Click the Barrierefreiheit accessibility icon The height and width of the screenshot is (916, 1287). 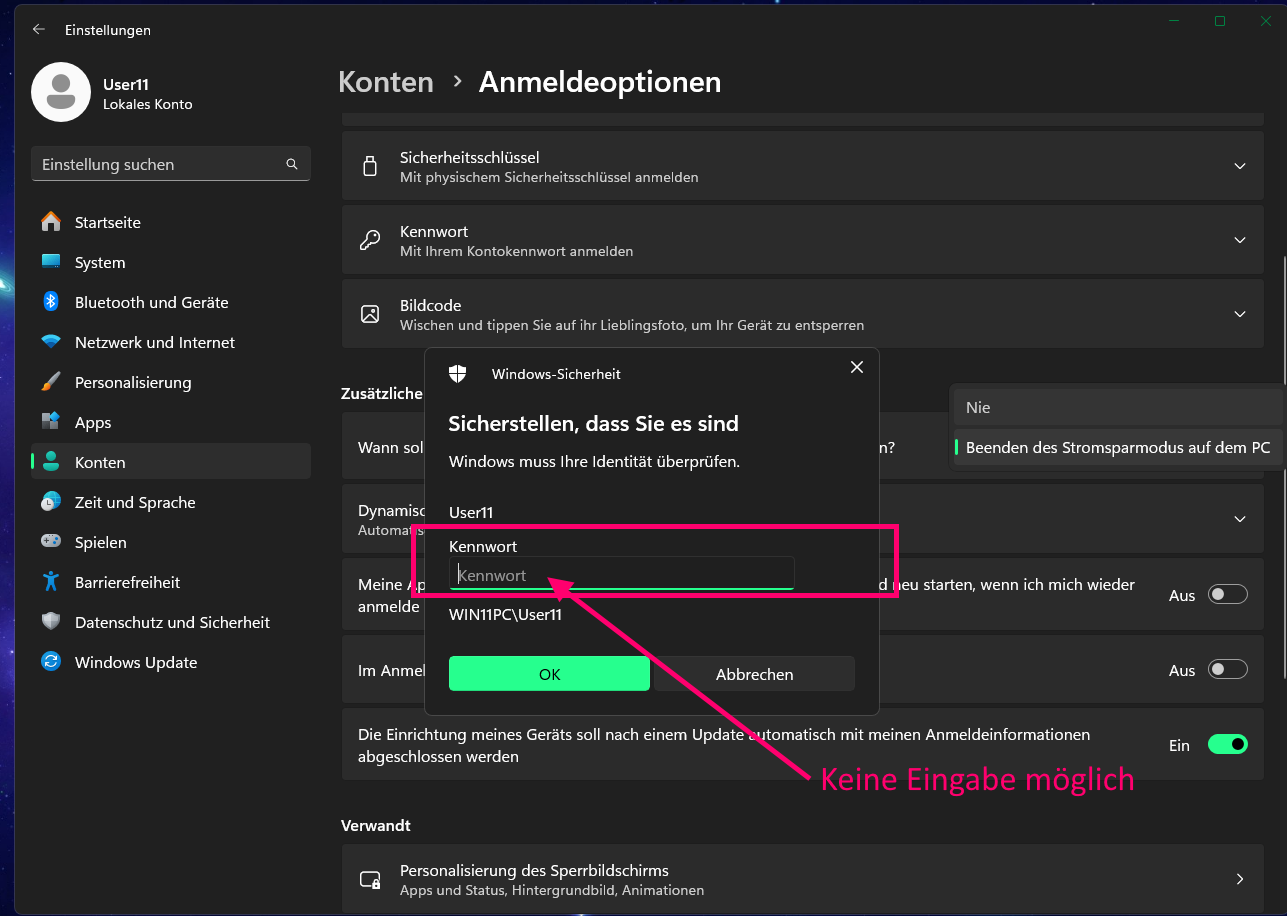pos(51,582)
